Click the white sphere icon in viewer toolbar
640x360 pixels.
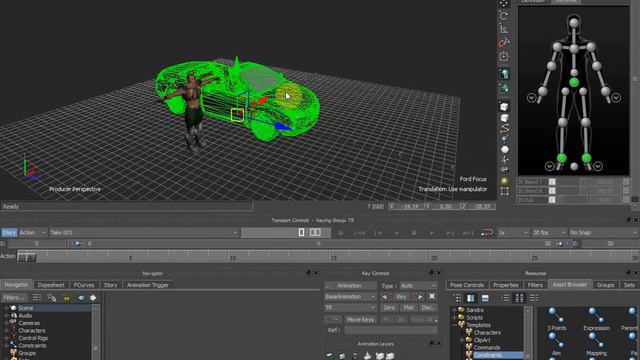[x=505, y=149]
